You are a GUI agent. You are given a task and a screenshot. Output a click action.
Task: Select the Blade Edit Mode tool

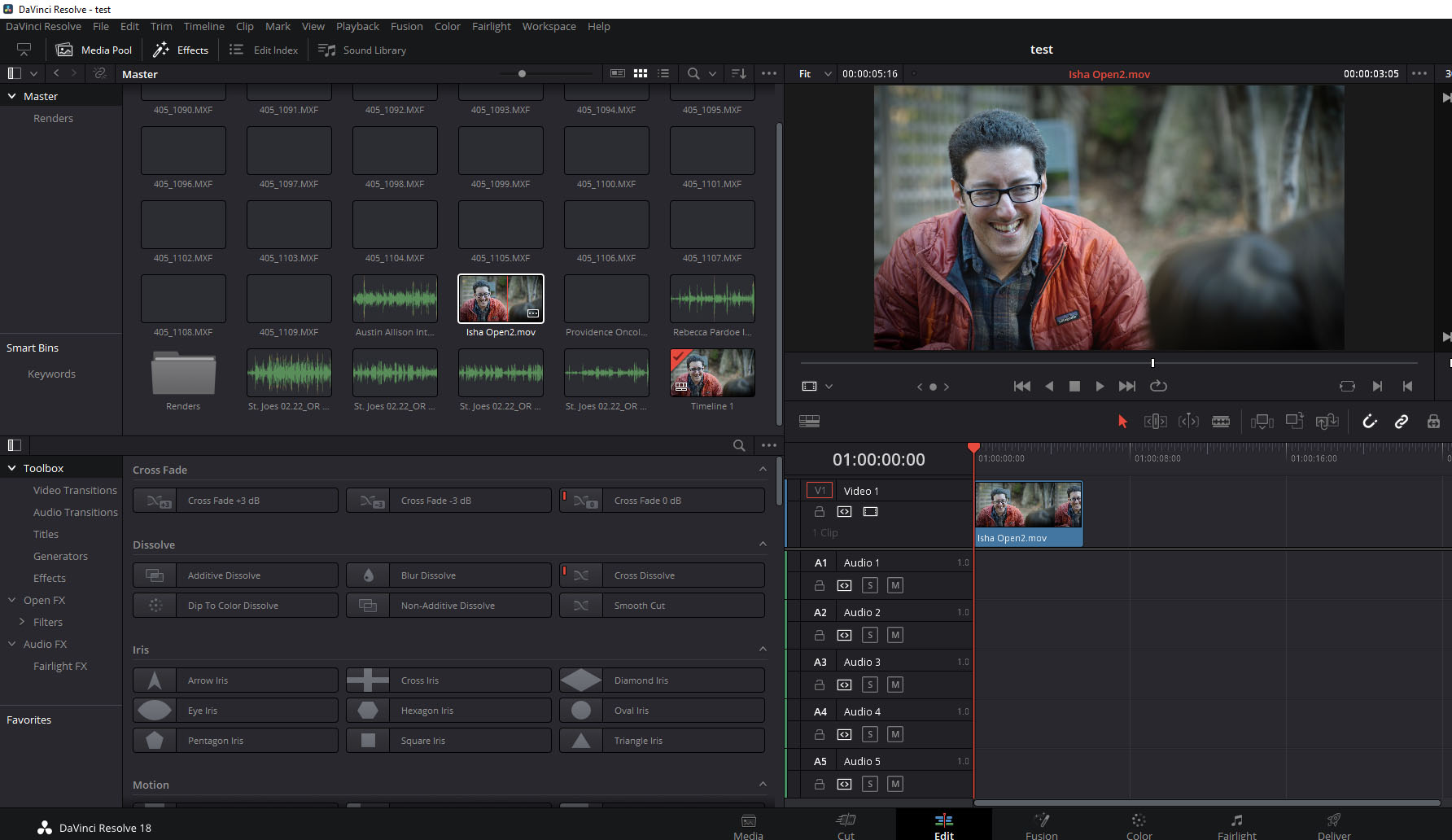1221,421
